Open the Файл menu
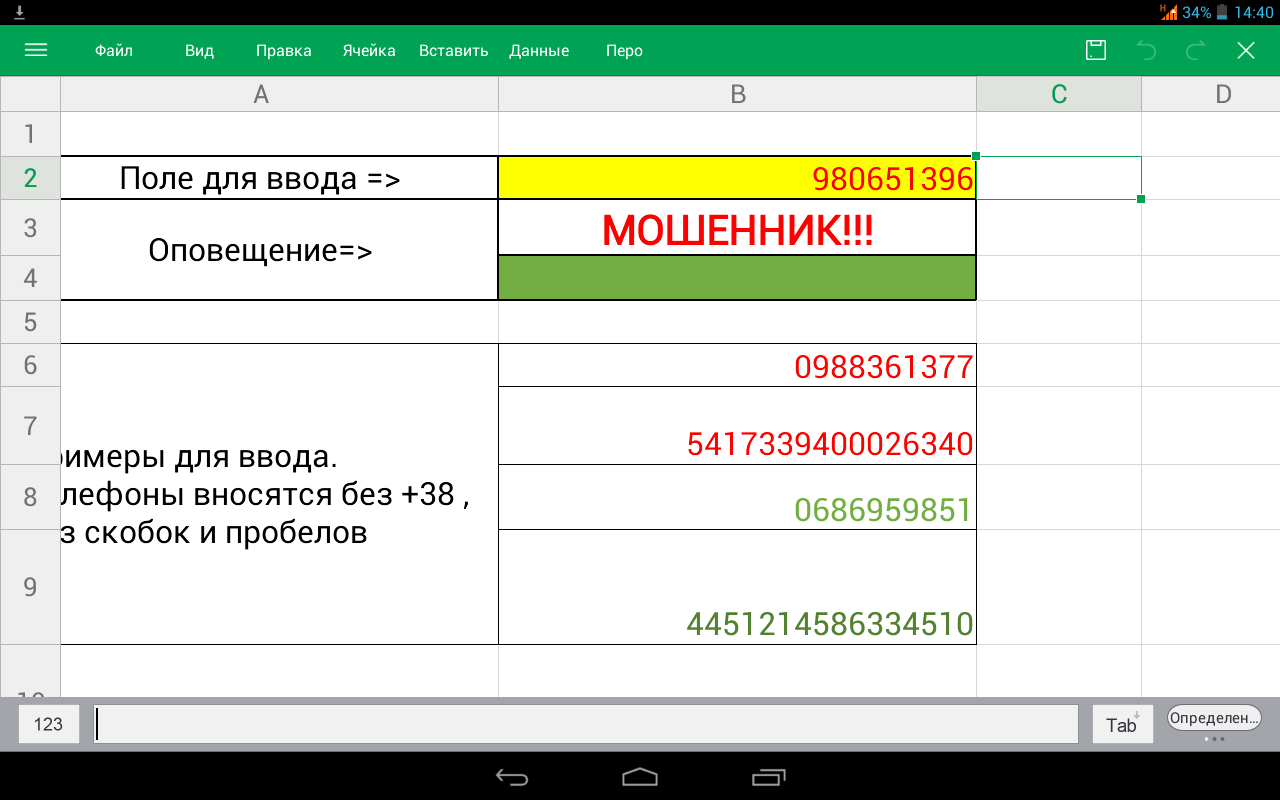Image resolution: width=1280 pixels, height=800 pixels. (114, 51)
